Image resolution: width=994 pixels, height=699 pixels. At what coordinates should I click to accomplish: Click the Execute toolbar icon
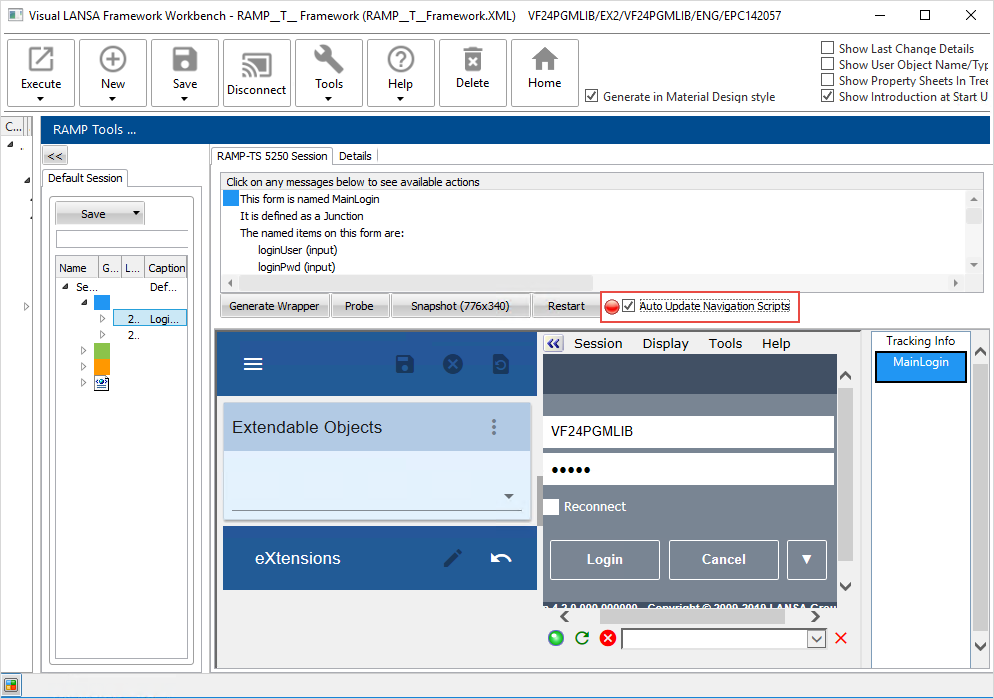tap(41, 61)
